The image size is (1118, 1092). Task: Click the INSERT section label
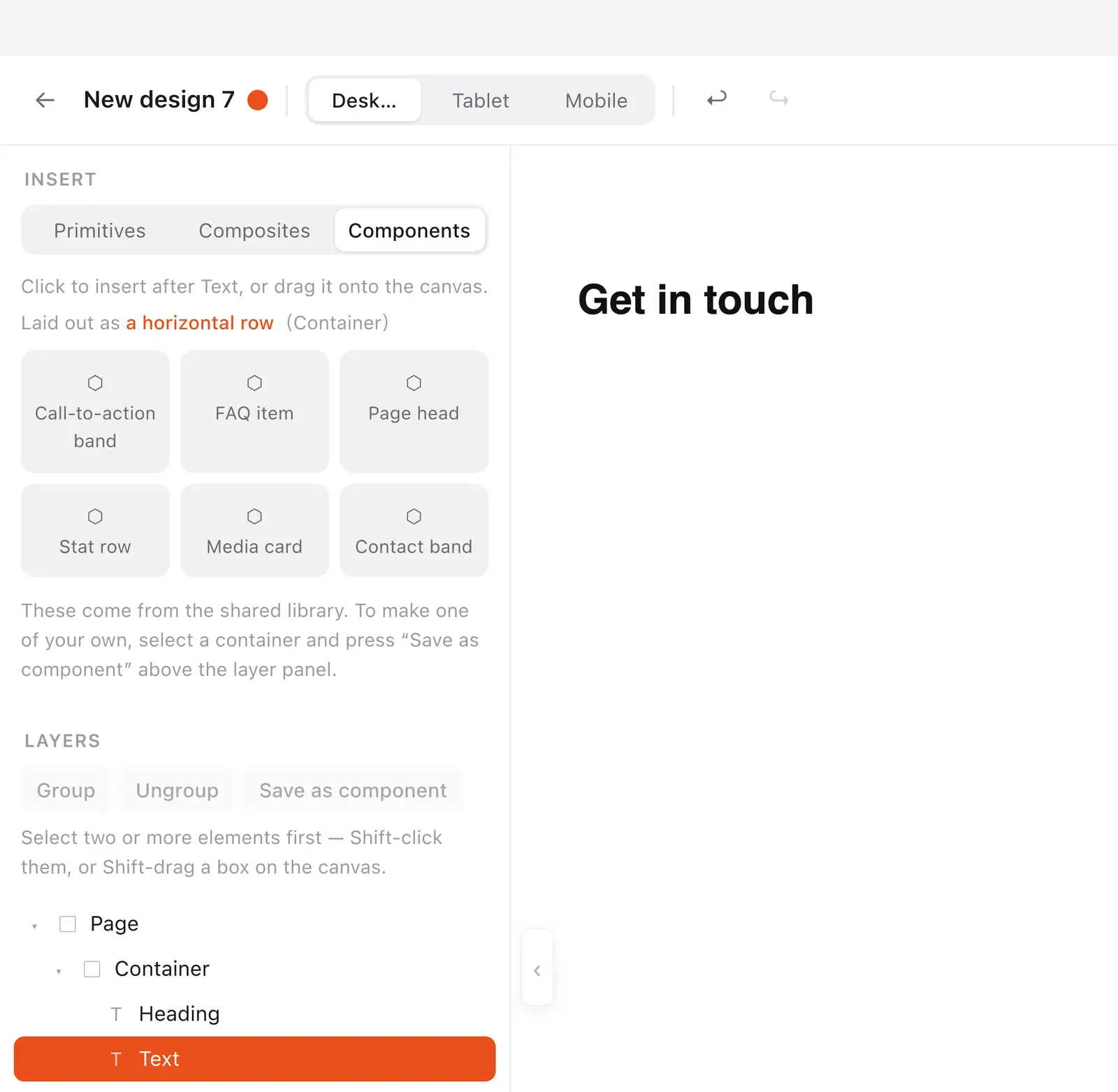(61, 180)
